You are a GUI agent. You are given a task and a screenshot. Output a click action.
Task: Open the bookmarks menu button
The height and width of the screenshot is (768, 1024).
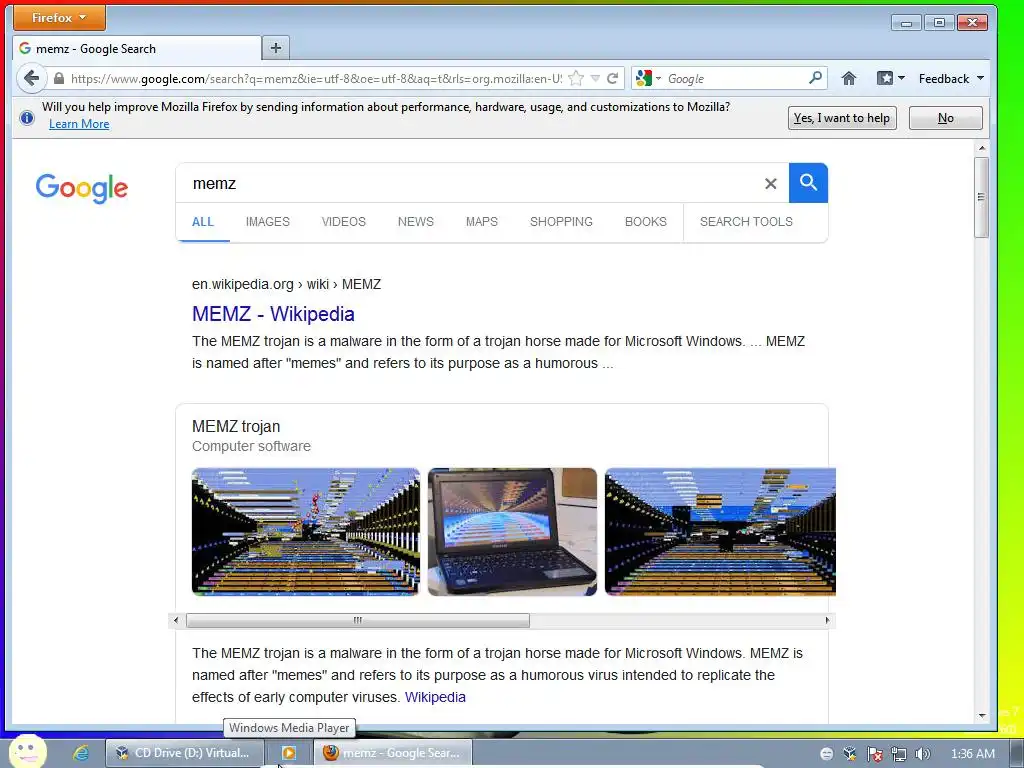[891, 78]
